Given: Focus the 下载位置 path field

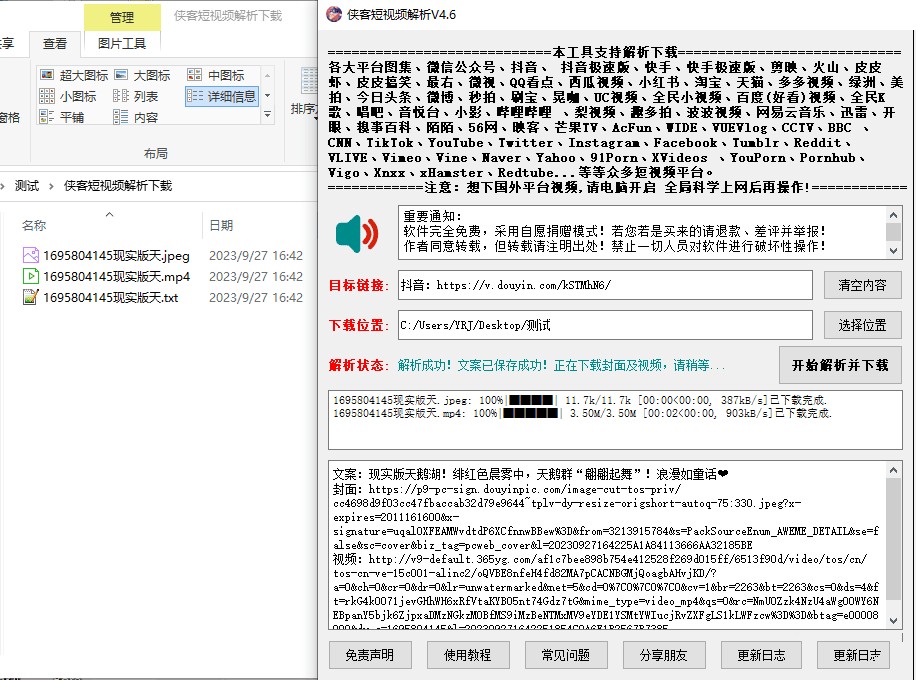Looking at the screenshot, I should point(605,325).
